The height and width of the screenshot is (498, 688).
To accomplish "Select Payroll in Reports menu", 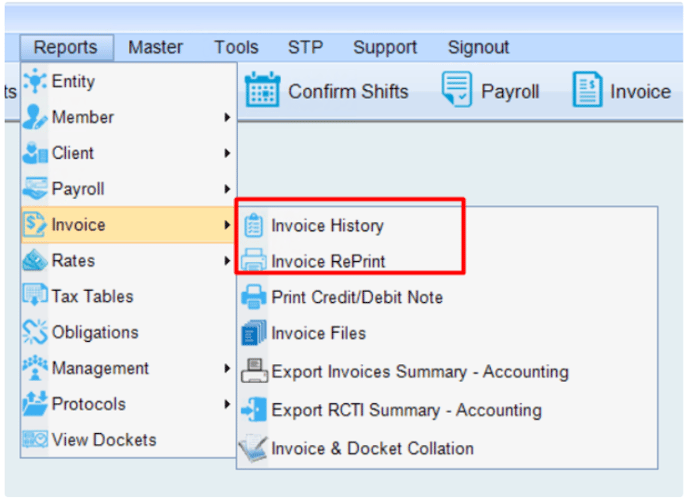I will point(129,189).
